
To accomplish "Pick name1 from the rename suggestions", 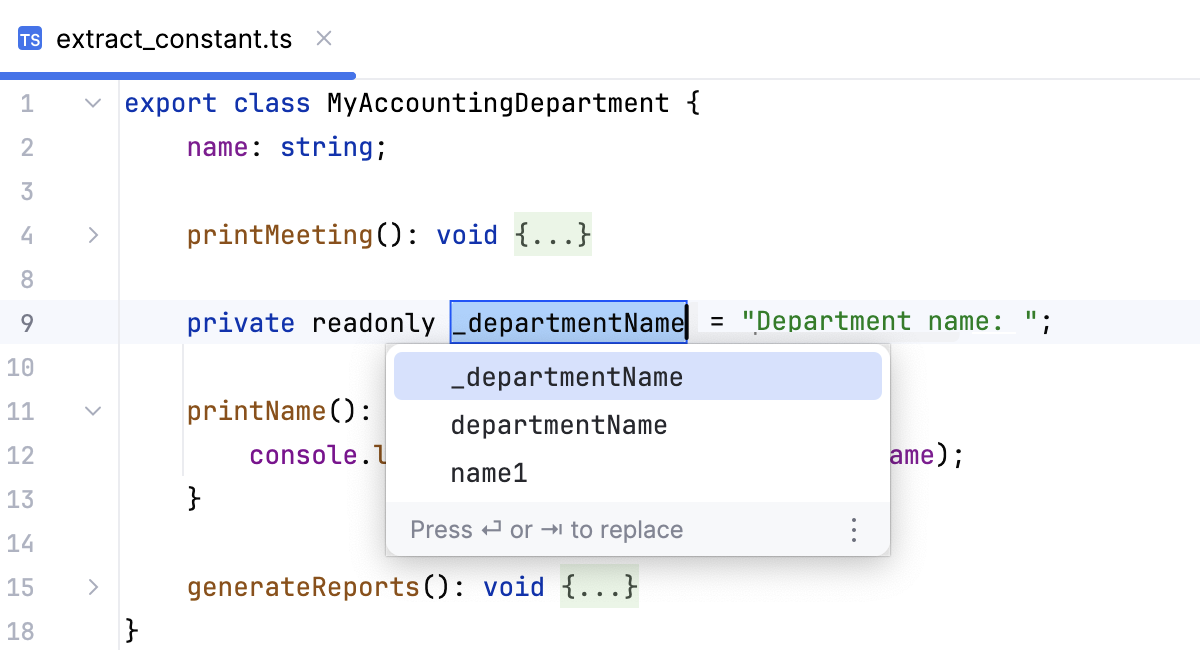I will click(x=489, y=472).
